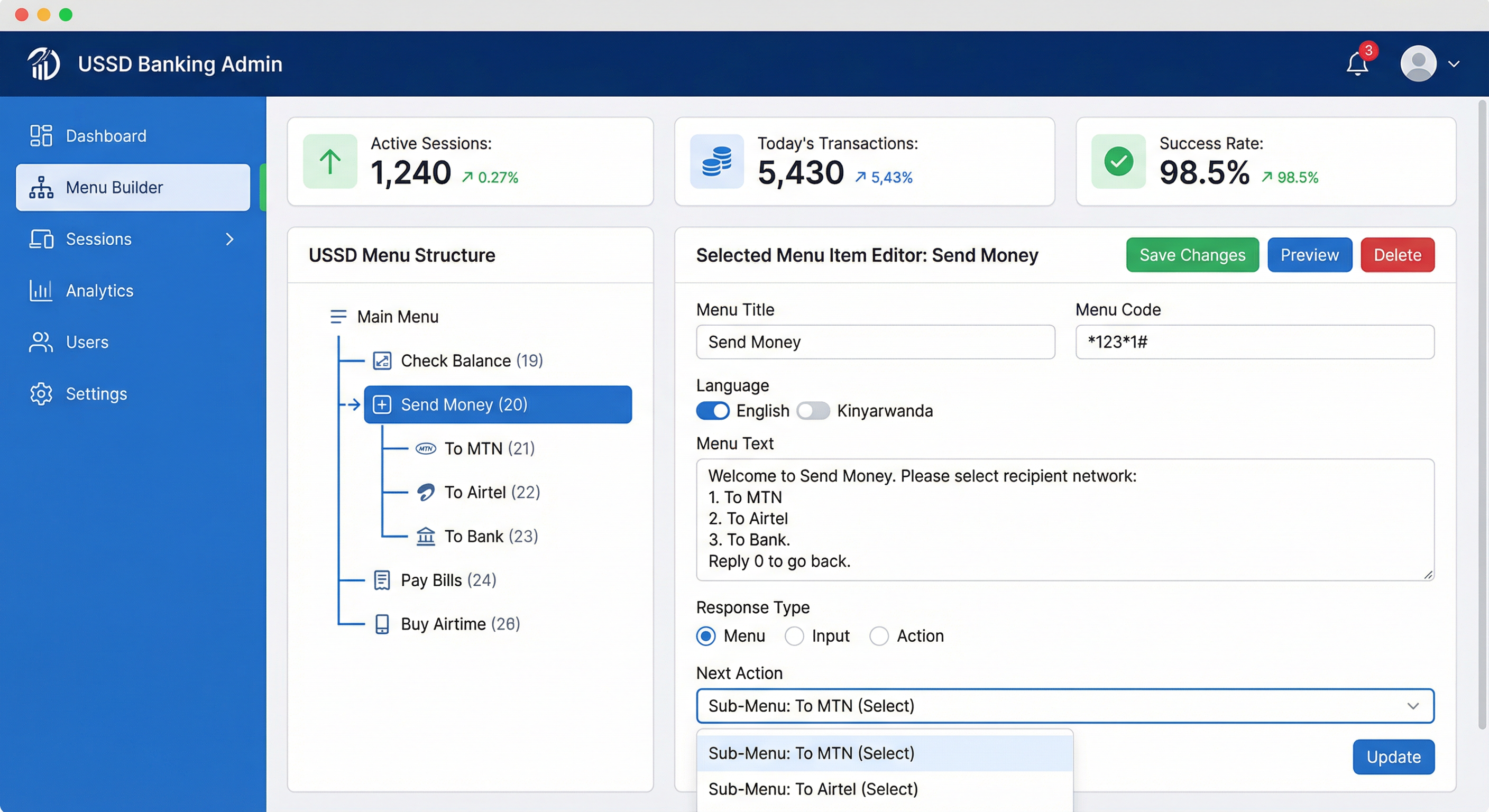Enable the Kinyarwanda language toggle
Image resolution: width=1489 pixels, height=812 pixels.
click(813, 411)
